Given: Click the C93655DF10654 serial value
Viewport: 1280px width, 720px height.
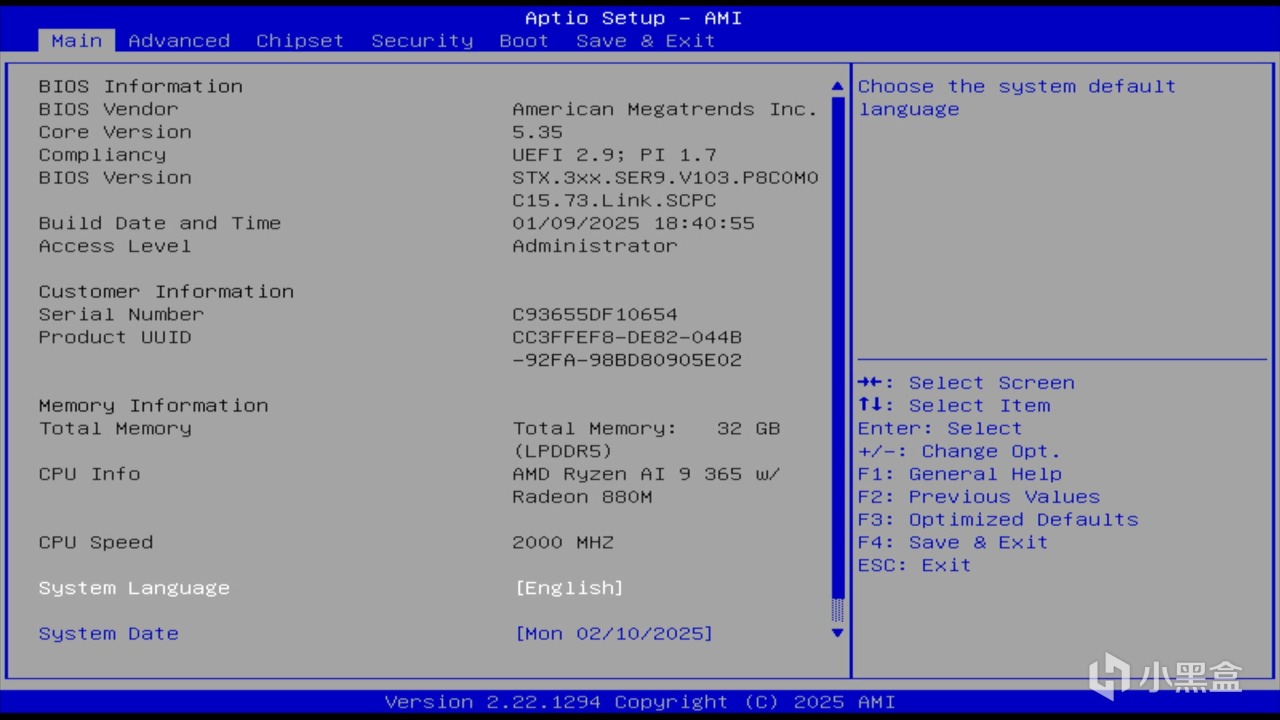Looking at the screenshot, I should (595, 314).
